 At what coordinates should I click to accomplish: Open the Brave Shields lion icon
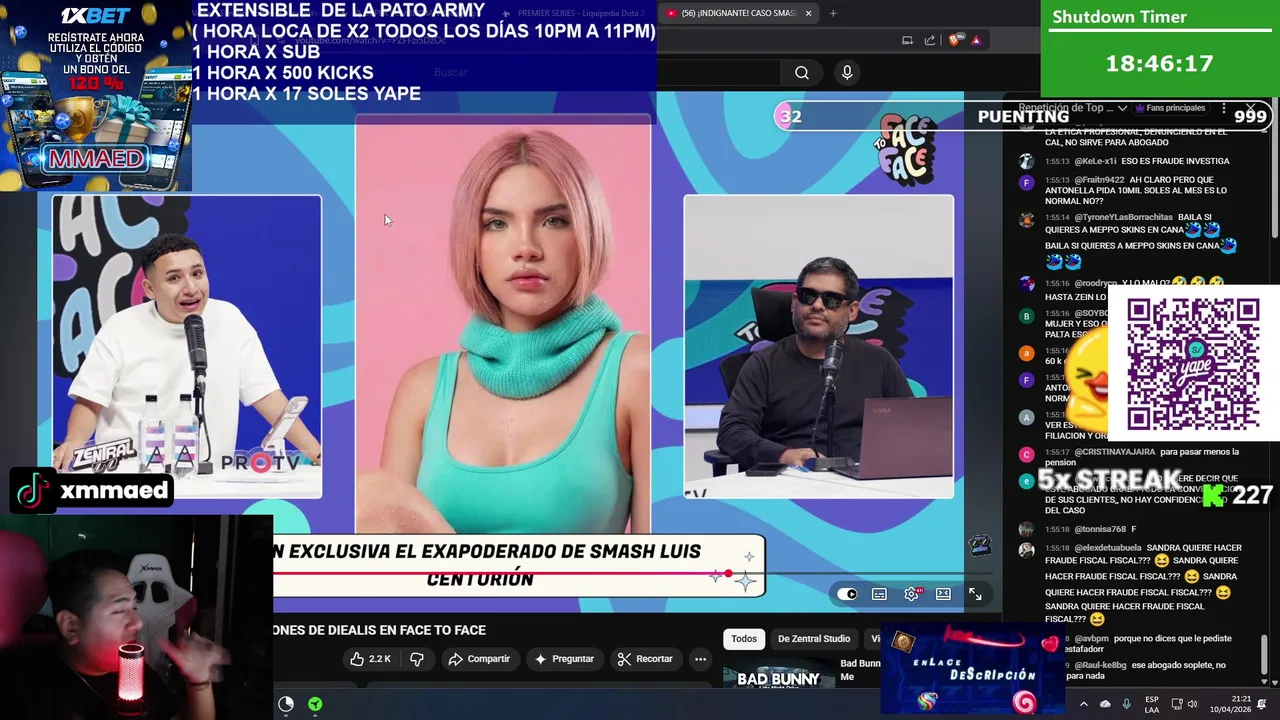coord(955,40)
